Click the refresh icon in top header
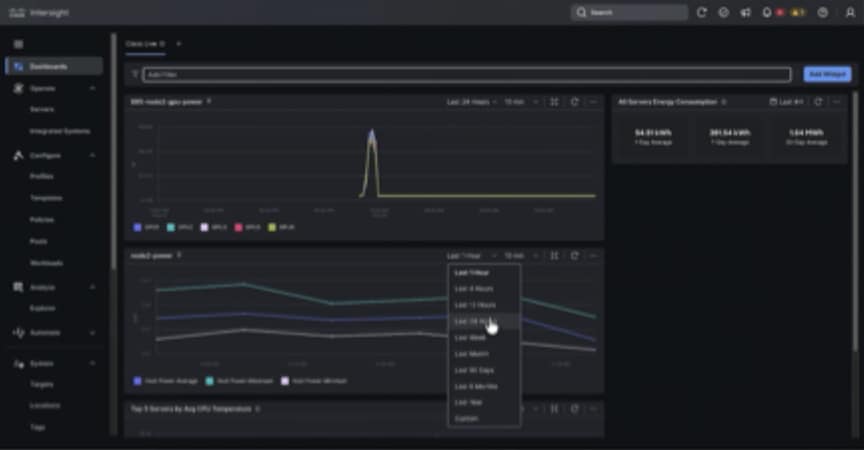This screenshot has width=864, height=450. click(701, 12)
